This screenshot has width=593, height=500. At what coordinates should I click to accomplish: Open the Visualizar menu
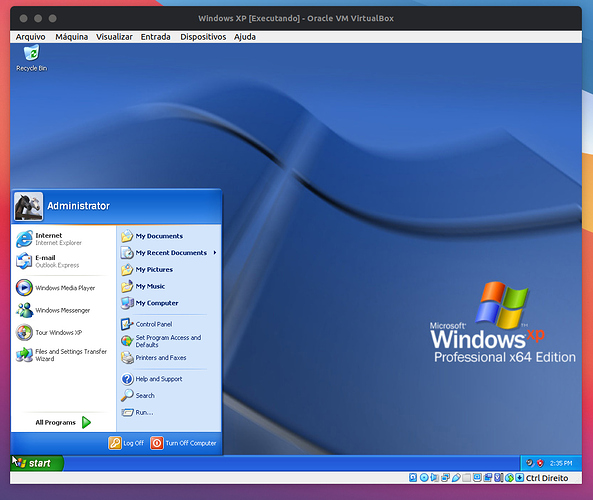[x=114, y=37]
